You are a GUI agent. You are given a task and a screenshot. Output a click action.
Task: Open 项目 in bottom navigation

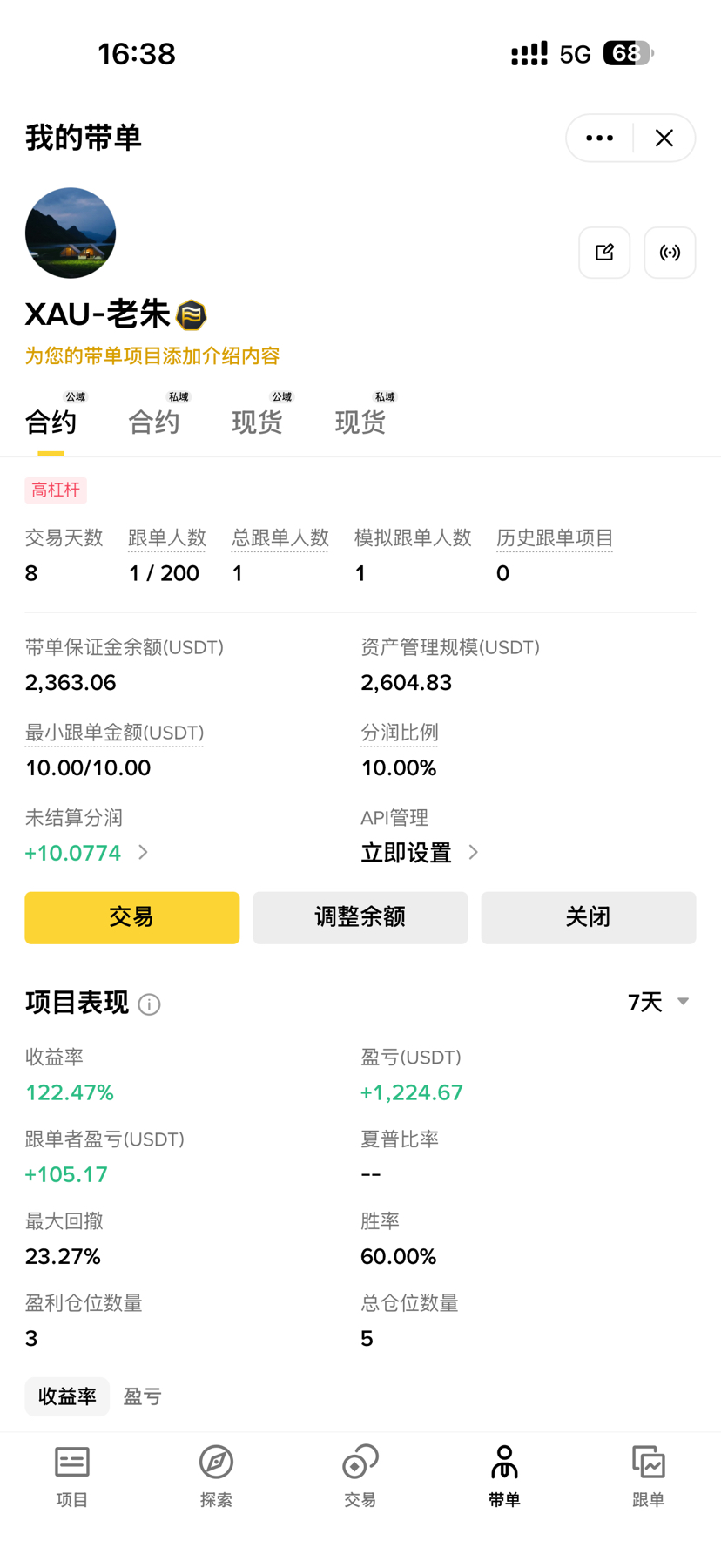click(72, 1476)
